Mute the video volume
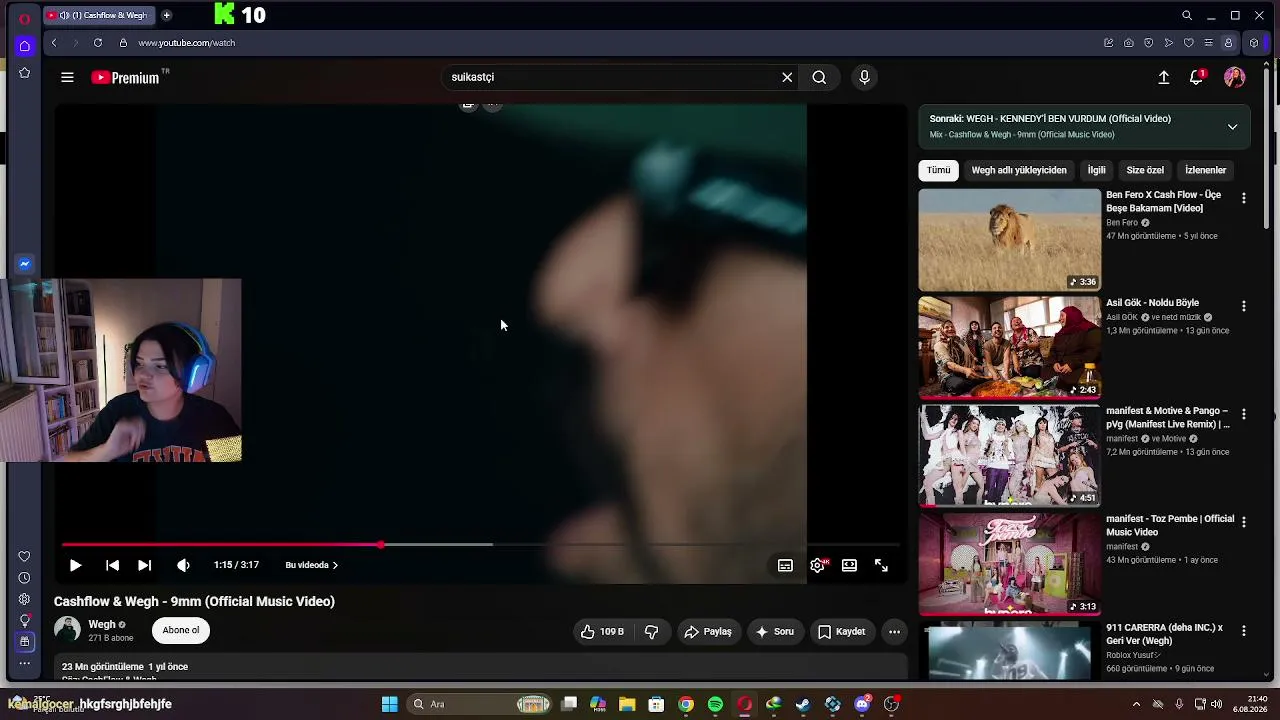Viewport: 1280px width, 720px height. [x=183, y=565]
